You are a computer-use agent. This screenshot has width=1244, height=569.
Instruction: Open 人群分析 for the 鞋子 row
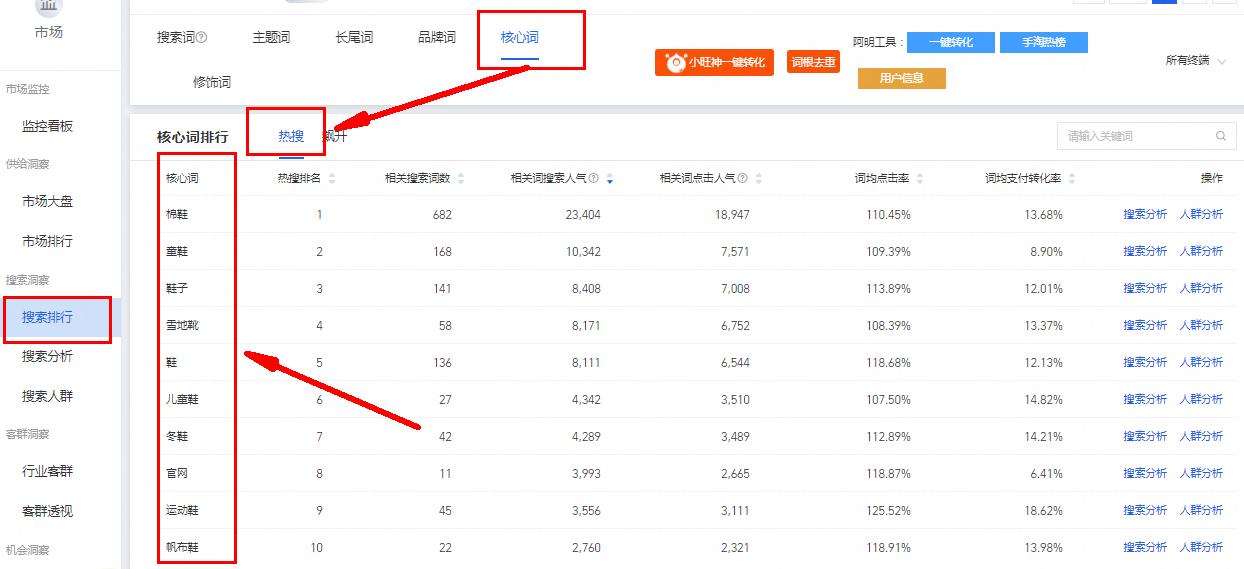pos(1201,288)
